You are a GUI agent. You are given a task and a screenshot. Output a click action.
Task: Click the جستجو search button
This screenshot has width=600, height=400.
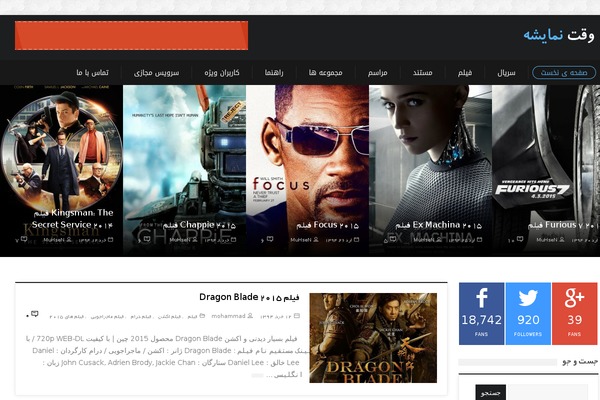(x=491, y=393)
